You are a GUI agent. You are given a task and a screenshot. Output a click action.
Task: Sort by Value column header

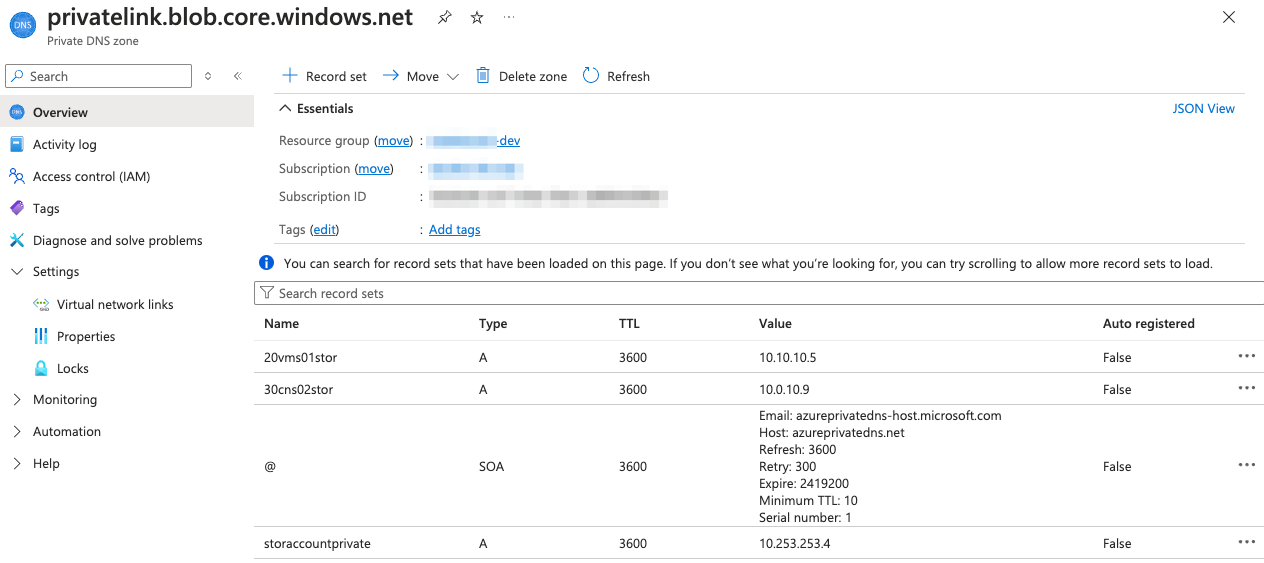(775, 323)
